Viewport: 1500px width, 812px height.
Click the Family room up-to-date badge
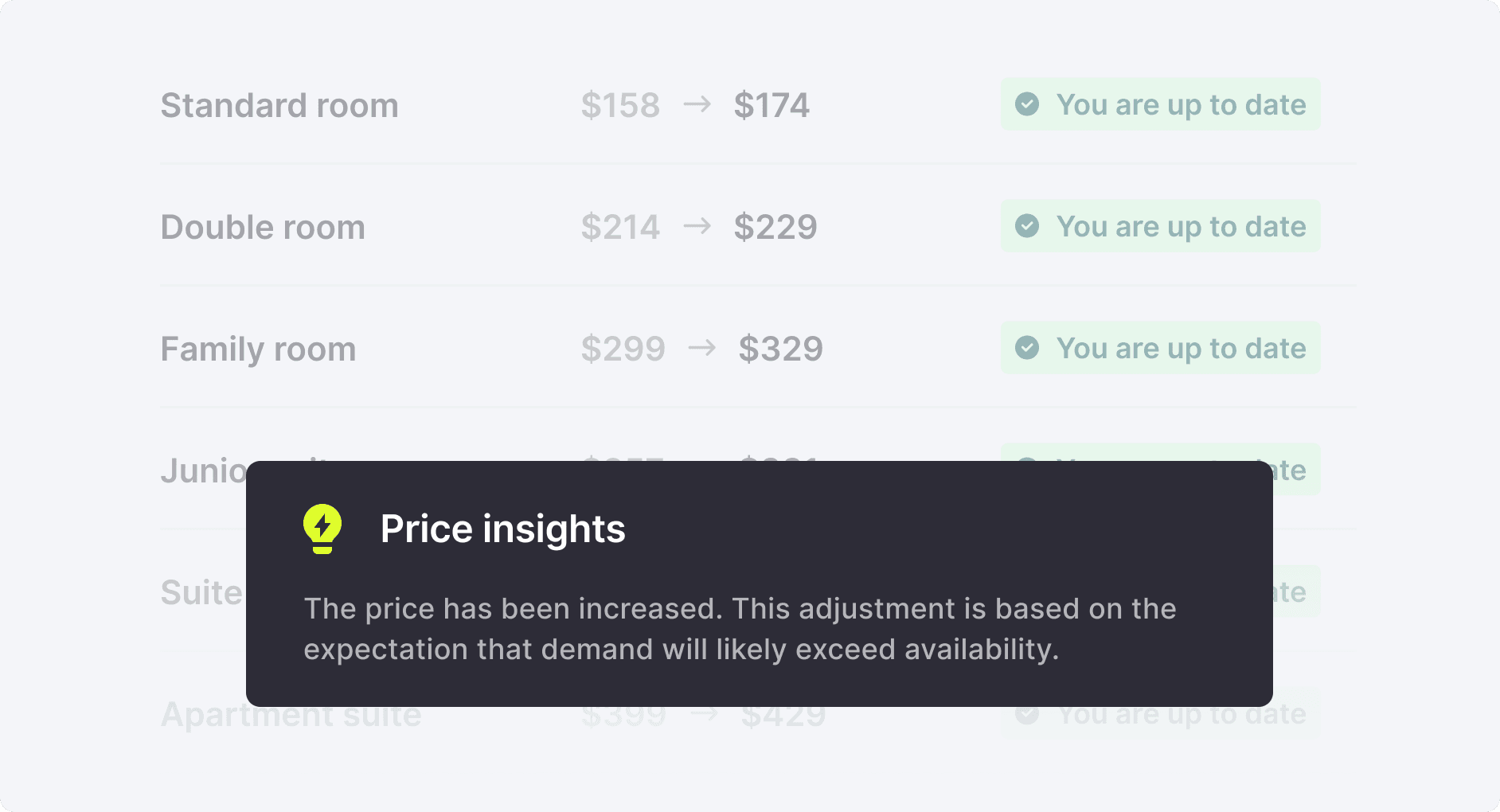click(1160, 348)
